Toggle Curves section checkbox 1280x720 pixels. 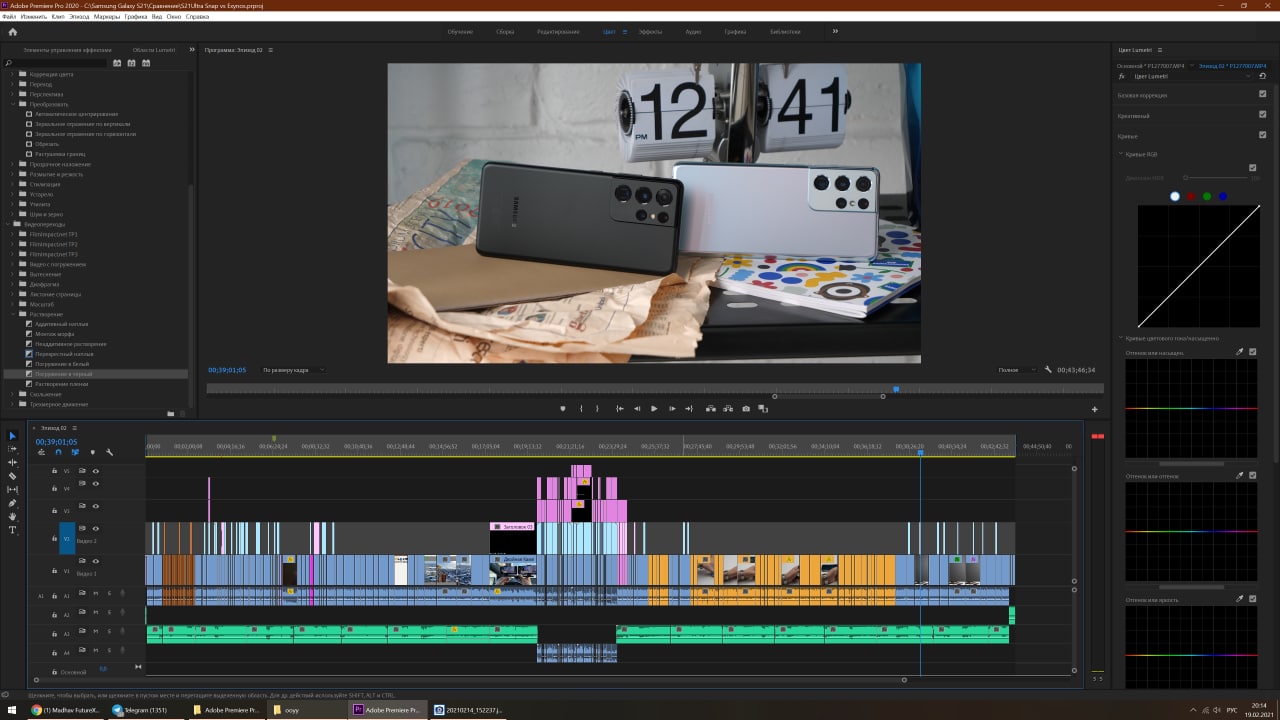(1262, 135)
